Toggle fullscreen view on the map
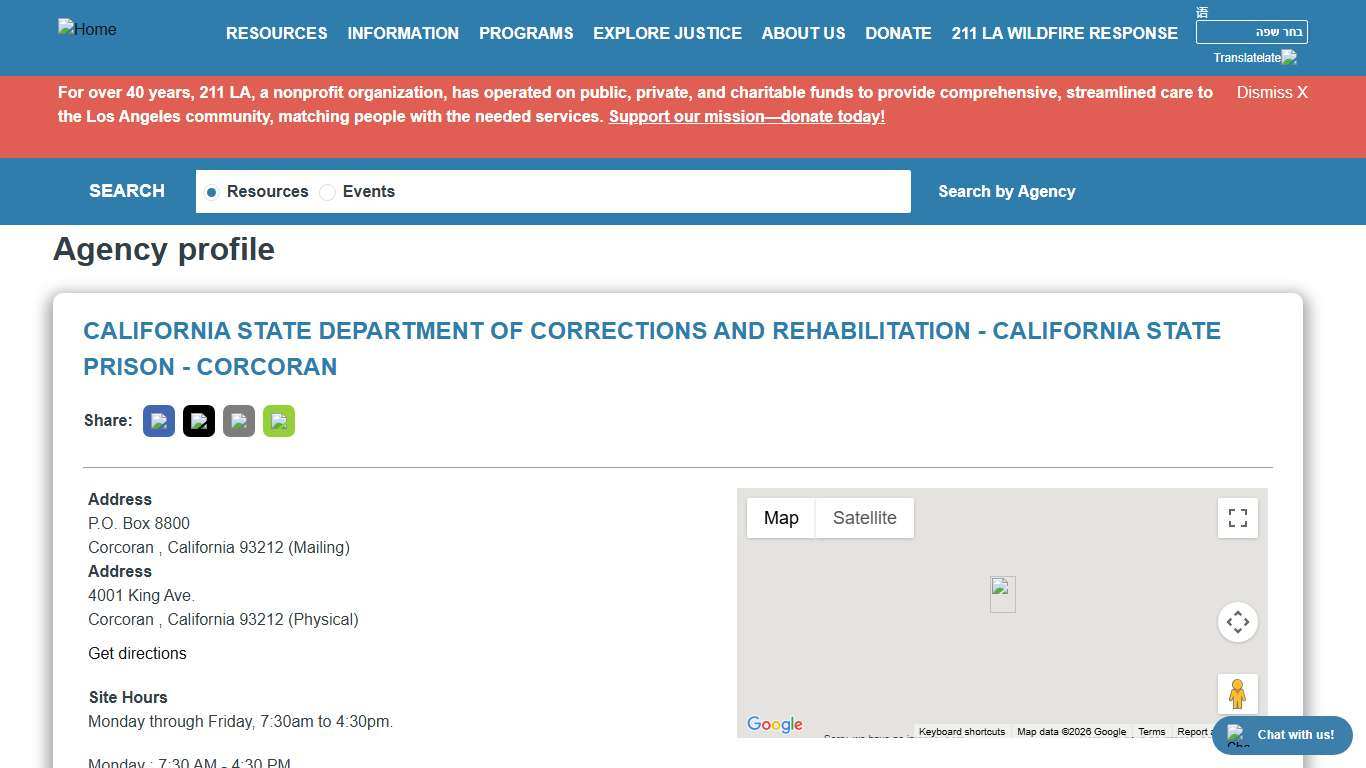Screen dimensions: 1366x768 pyautogui.click(x=1237, y=518)
